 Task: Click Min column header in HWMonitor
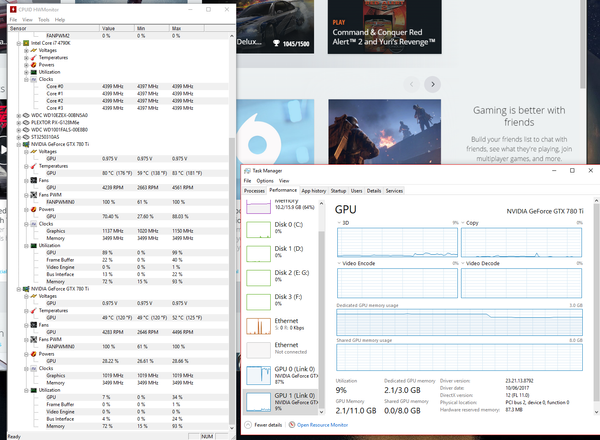tap(152, 28)
